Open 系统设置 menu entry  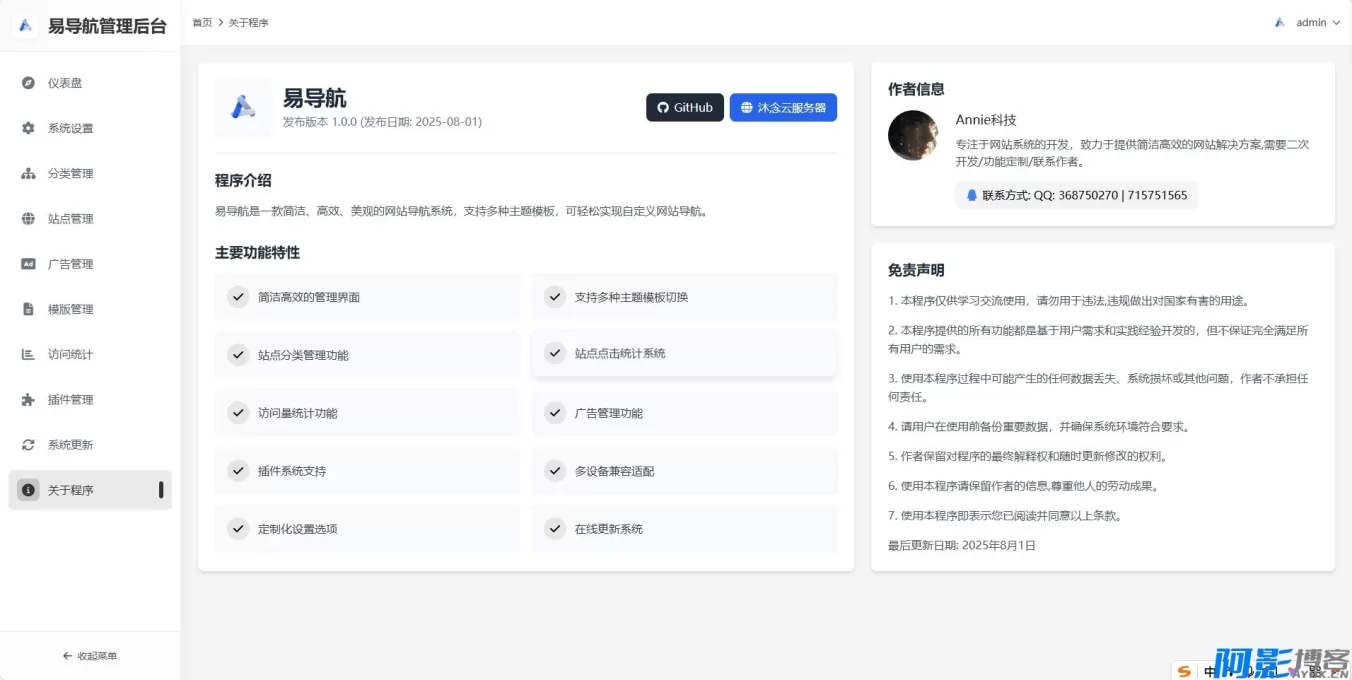pyautogui.click(x=71, y=128)
